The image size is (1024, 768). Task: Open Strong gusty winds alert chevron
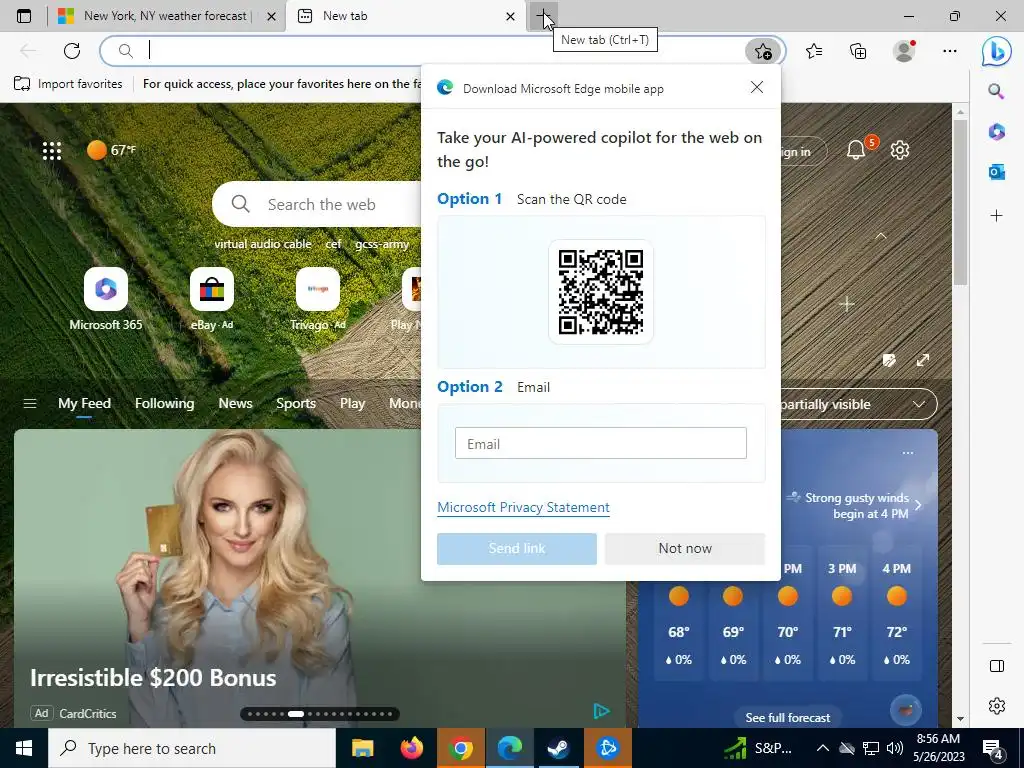[918, 505]
